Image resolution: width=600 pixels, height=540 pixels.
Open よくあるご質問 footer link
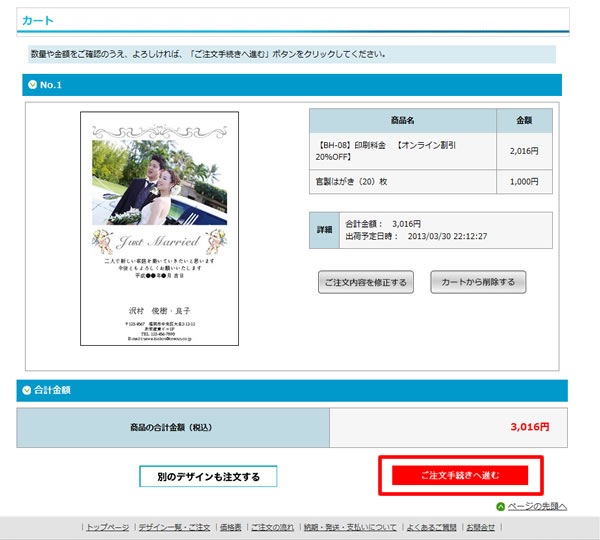(x=431, y=527)
